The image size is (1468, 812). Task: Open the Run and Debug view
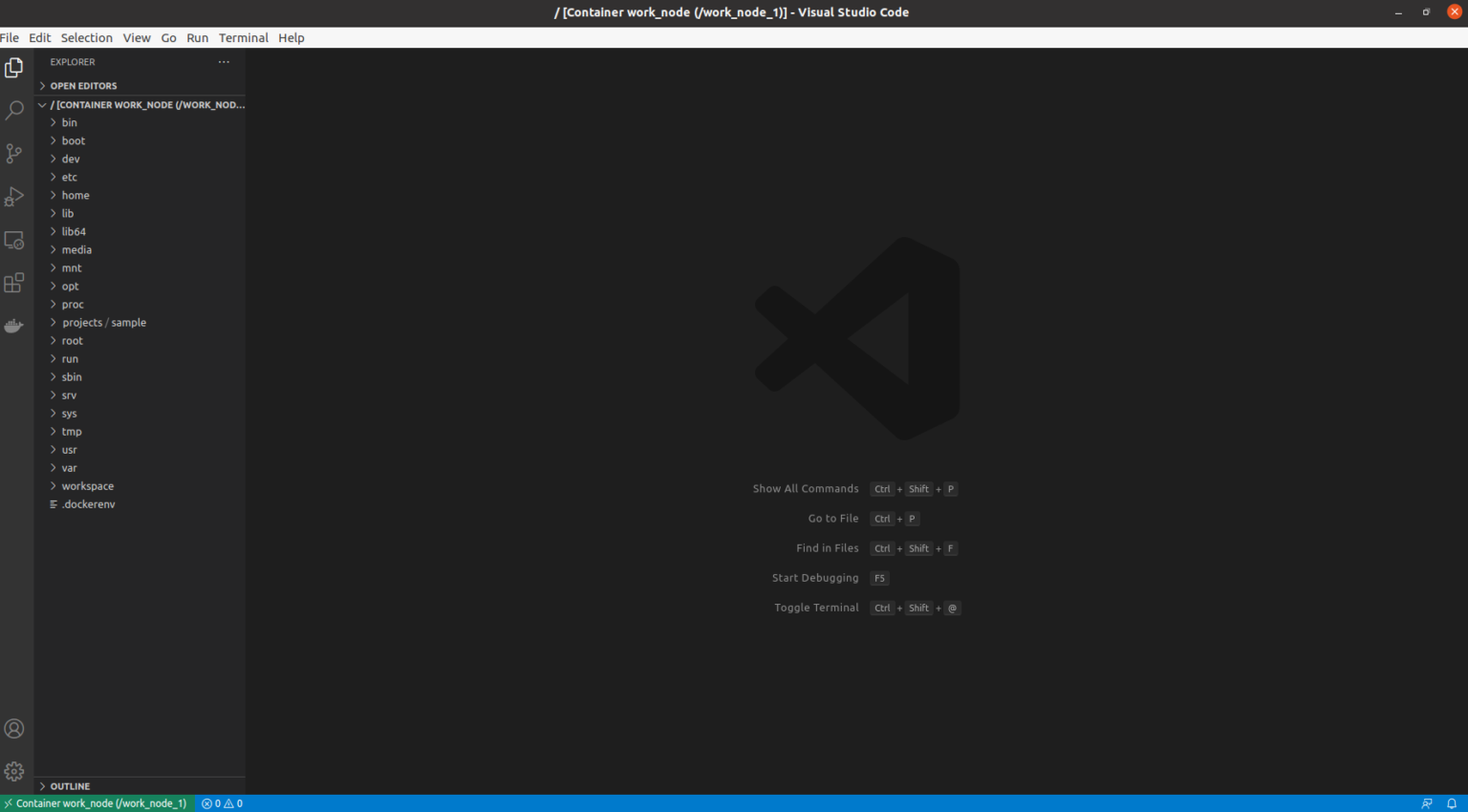pyautogui.click(x=14, y=196)
